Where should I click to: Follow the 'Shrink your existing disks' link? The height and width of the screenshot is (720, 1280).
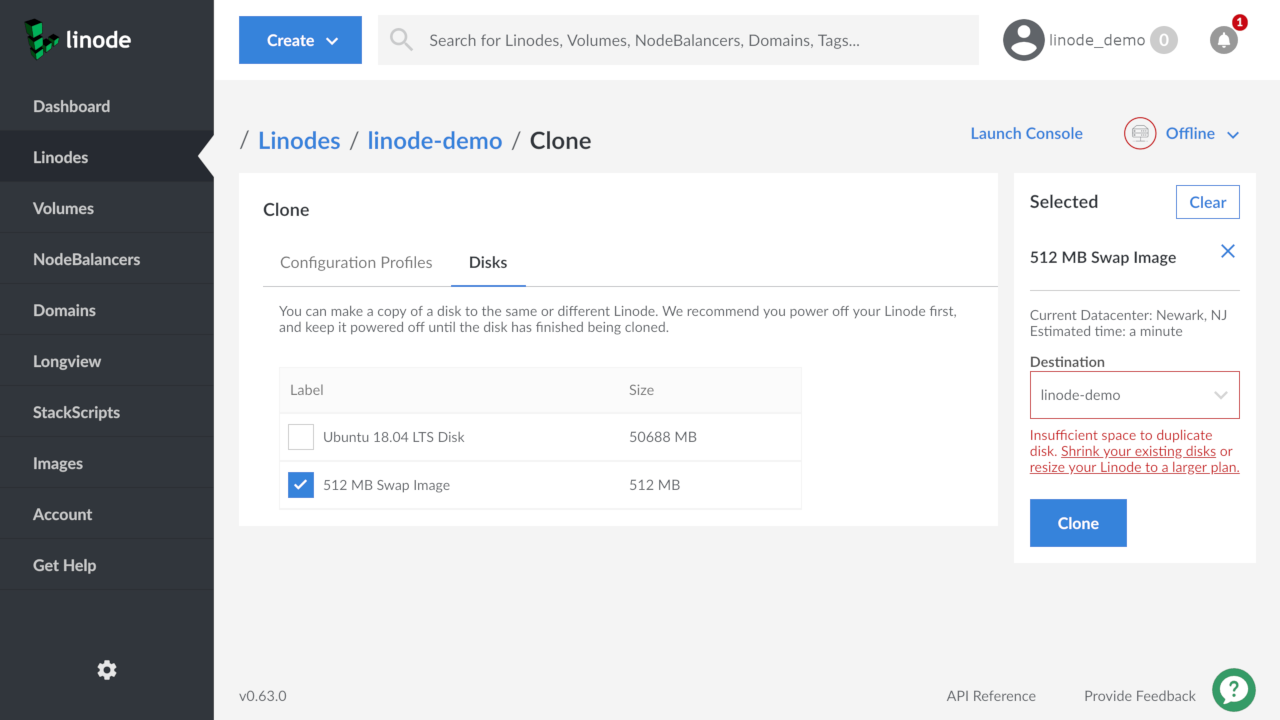[1138, 451]
